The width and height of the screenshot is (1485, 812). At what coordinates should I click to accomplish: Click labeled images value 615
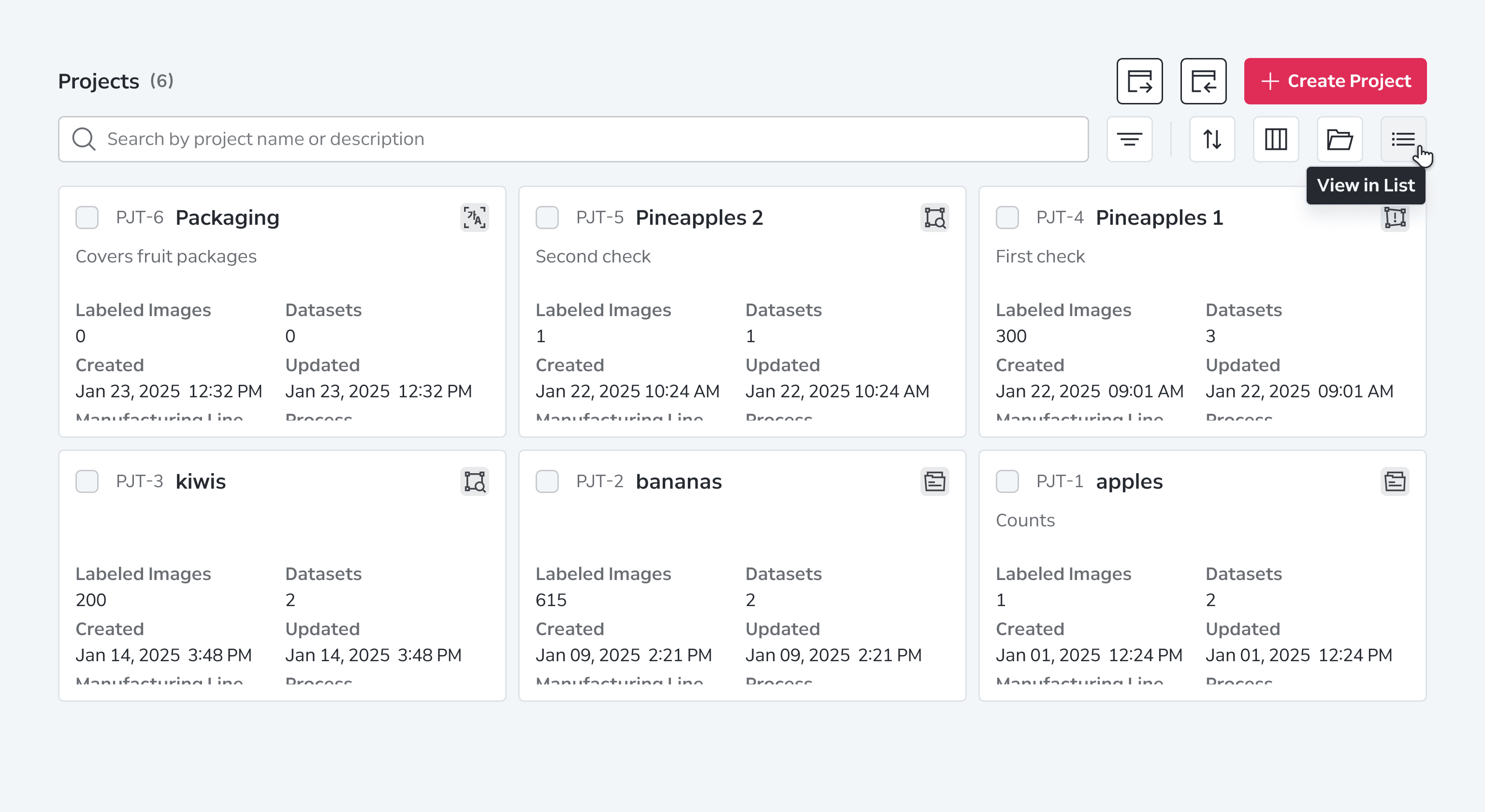click(x=551, y=600)
